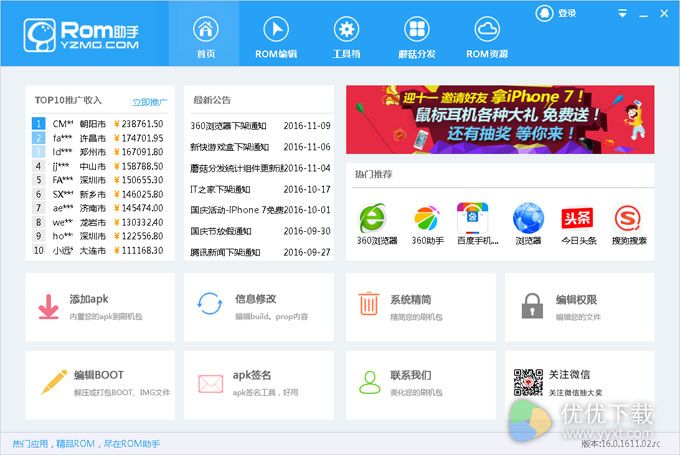This screenshot has width=680, height=455.
Task: Select rank 7 row ae*** 济南市
Action: tap(98, 208)
